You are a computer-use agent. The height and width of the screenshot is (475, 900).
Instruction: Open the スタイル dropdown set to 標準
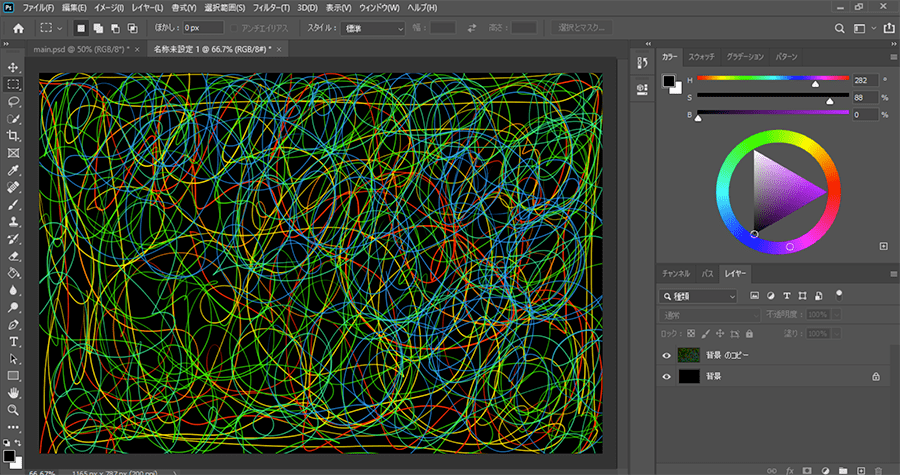[372, 28]
